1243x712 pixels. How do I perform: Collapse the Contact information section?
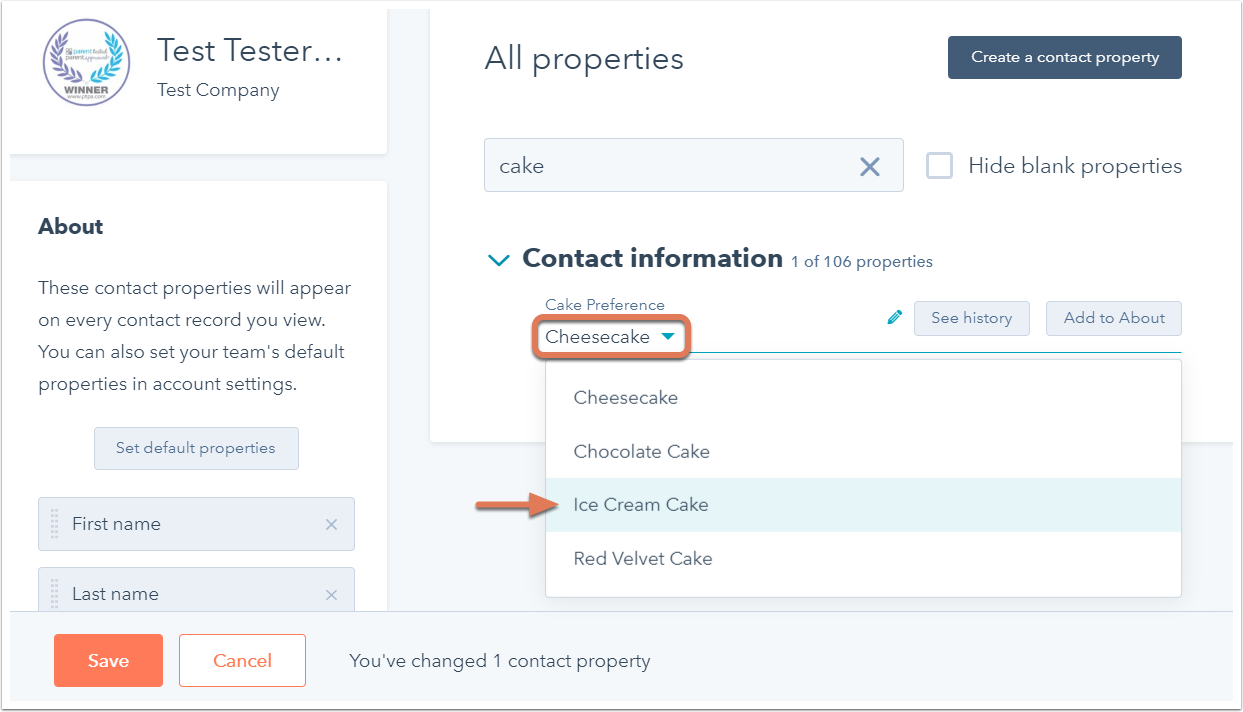tap(497, 260)
